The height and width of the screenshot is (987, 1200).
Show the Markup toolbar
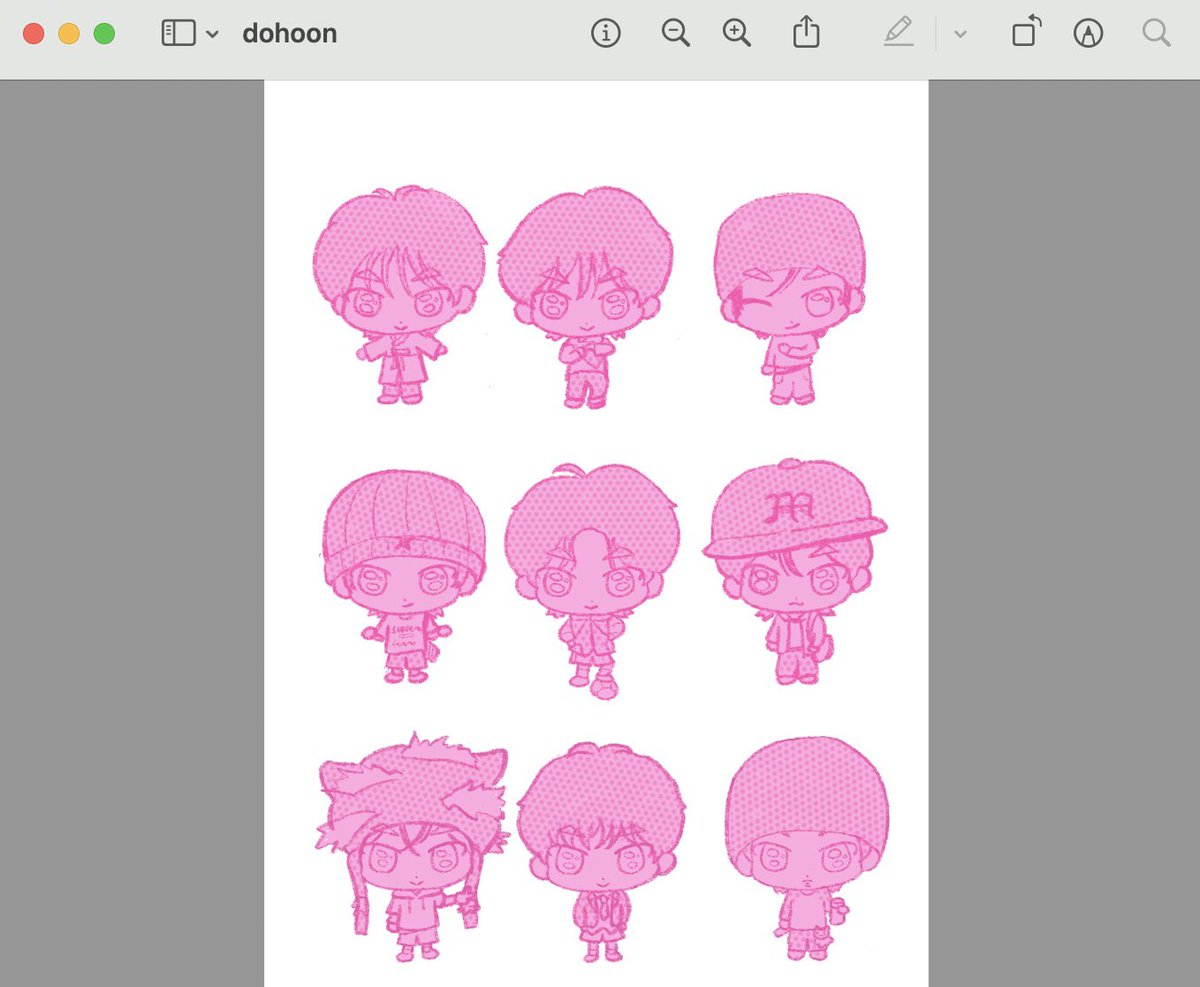[1088, 34]
